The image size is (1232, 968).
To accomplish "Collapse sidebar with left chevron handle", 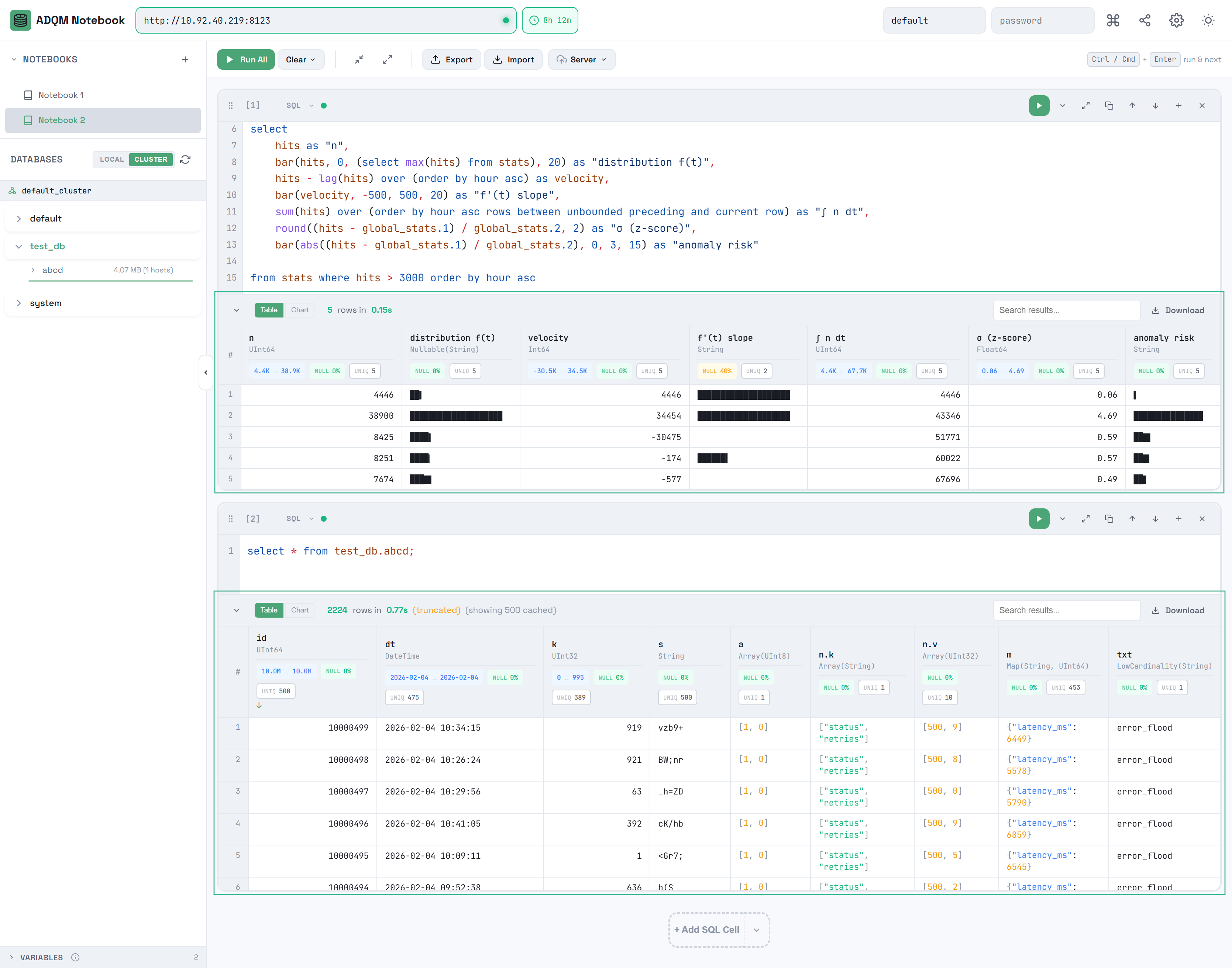I will tap(206, 373).
